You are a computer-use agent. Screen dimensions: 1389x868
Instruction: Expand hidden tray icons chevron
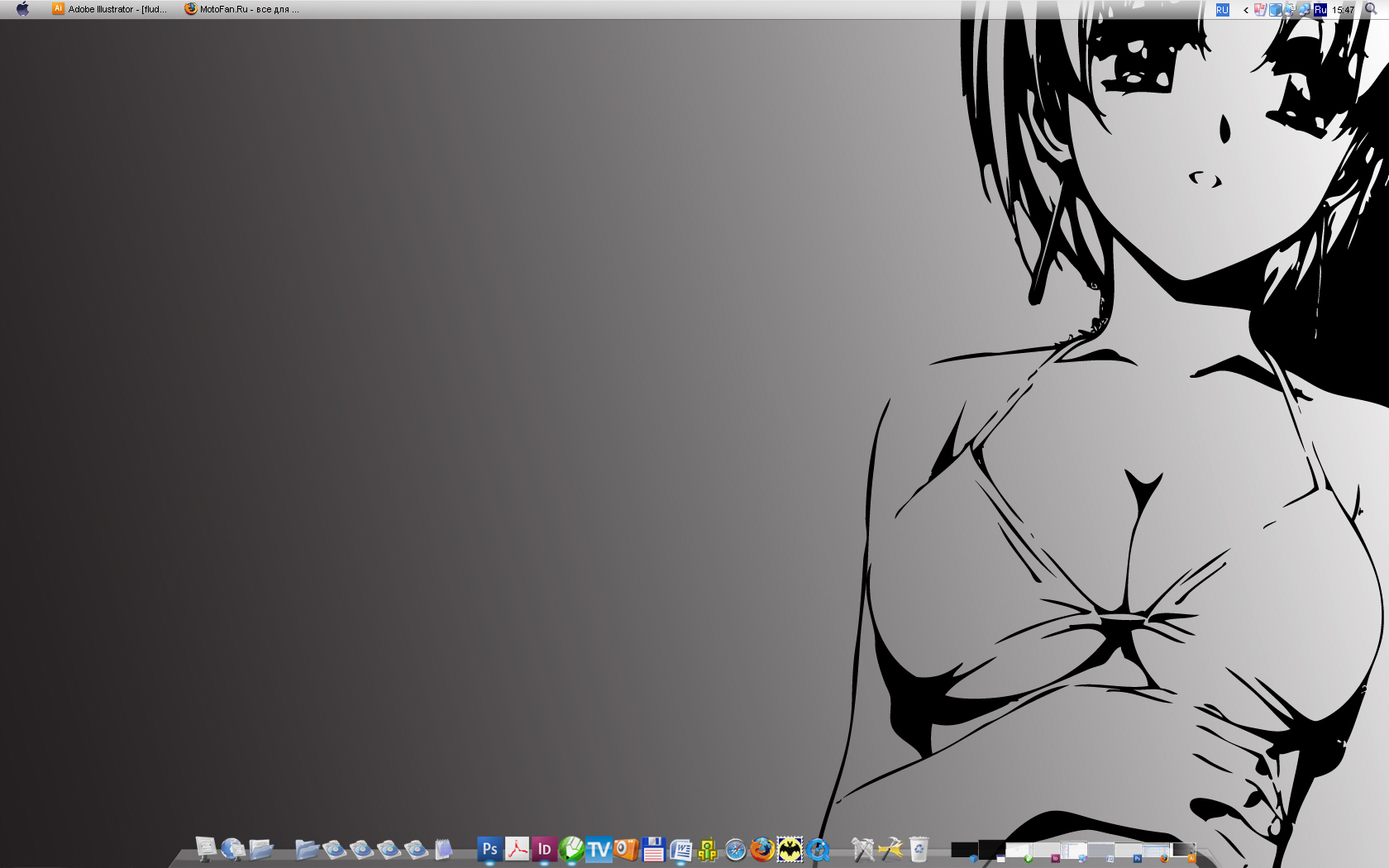(x=1246, y=10)
